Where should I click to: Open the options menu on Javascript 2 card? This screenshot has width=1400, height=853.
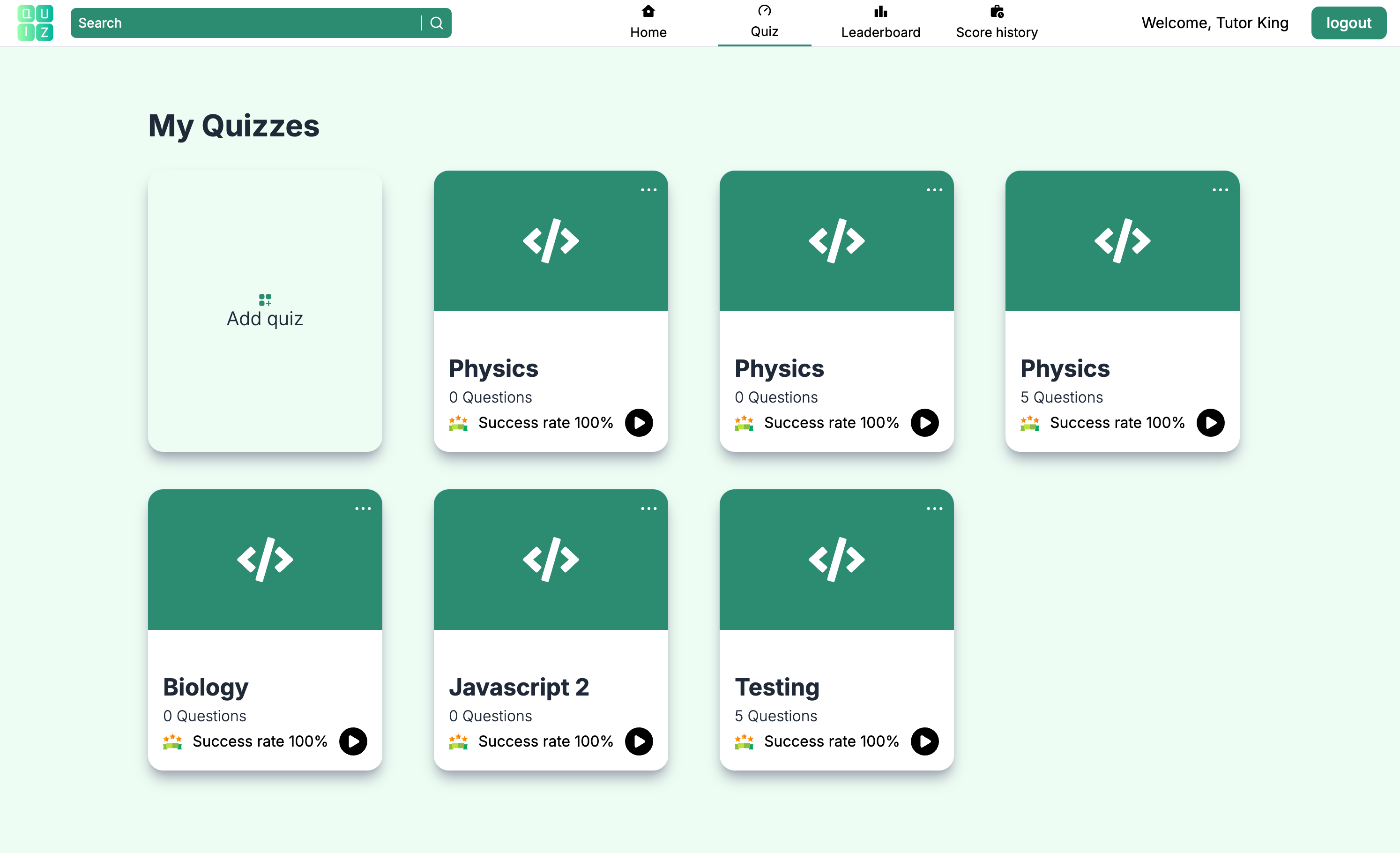pyautogui.click(x=648, y=509)
